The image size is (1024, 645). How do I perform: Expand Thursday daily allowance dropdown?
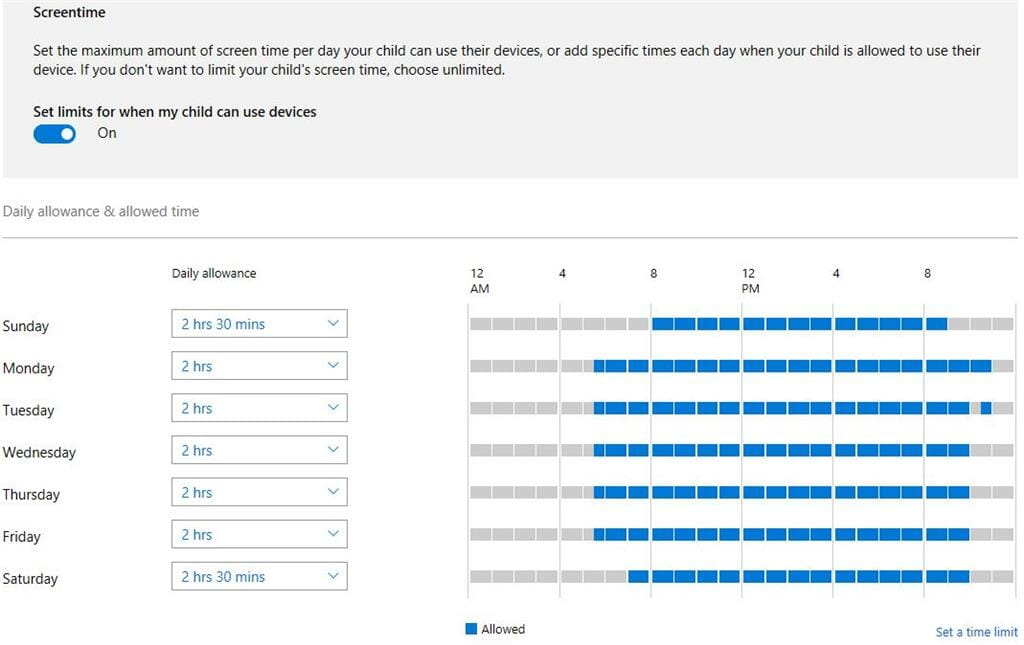[x=259, y=492]
